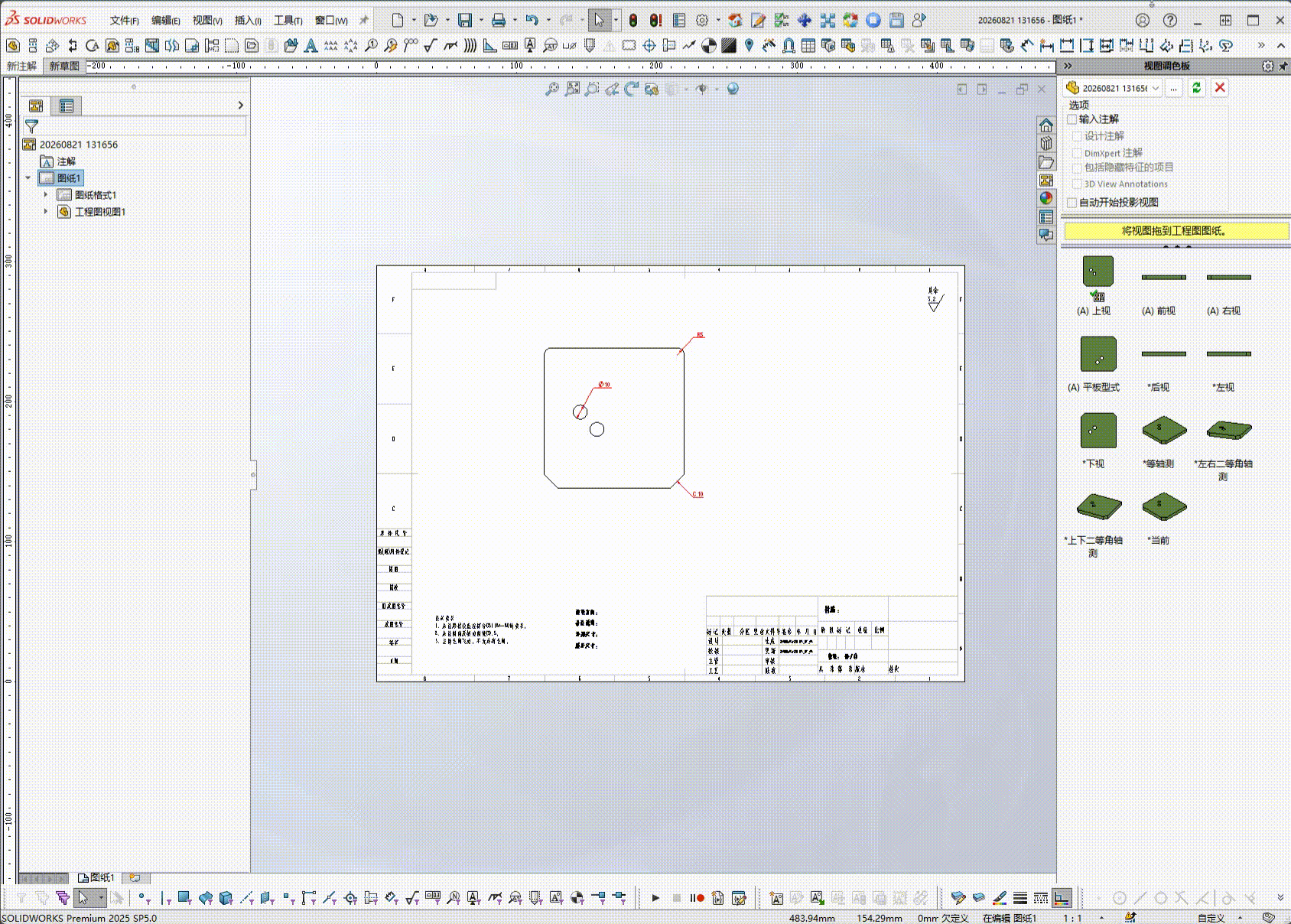Collapse the 图纸1 tree node

(x=28, y=178)
